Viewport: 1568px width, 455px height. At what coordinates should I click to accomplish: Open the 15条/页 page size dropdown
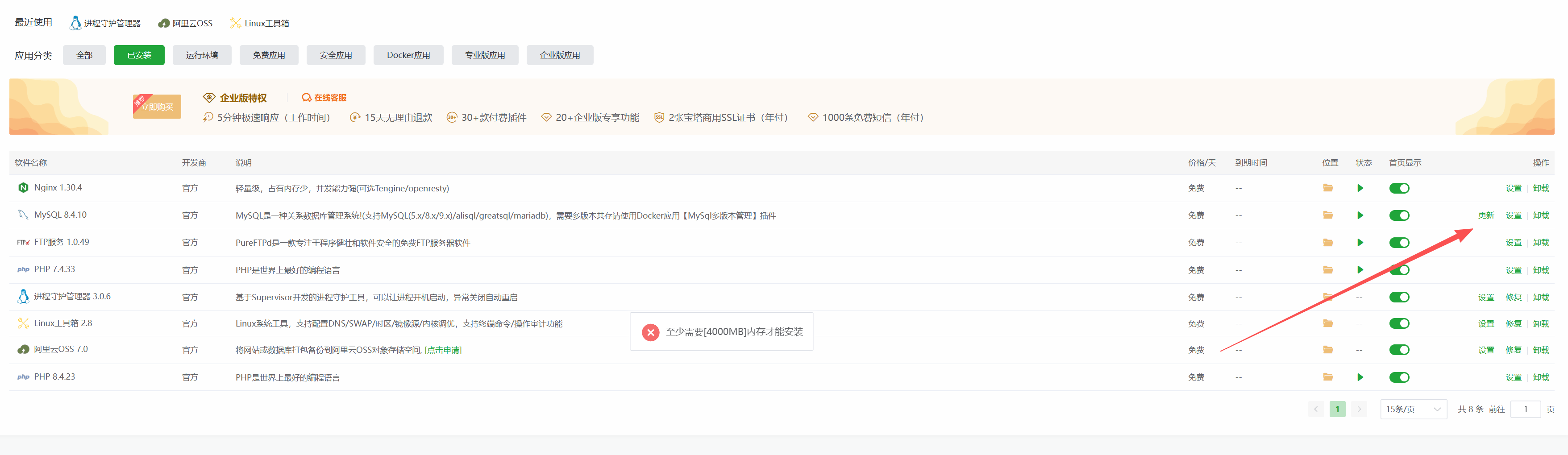click(1413, 409)
